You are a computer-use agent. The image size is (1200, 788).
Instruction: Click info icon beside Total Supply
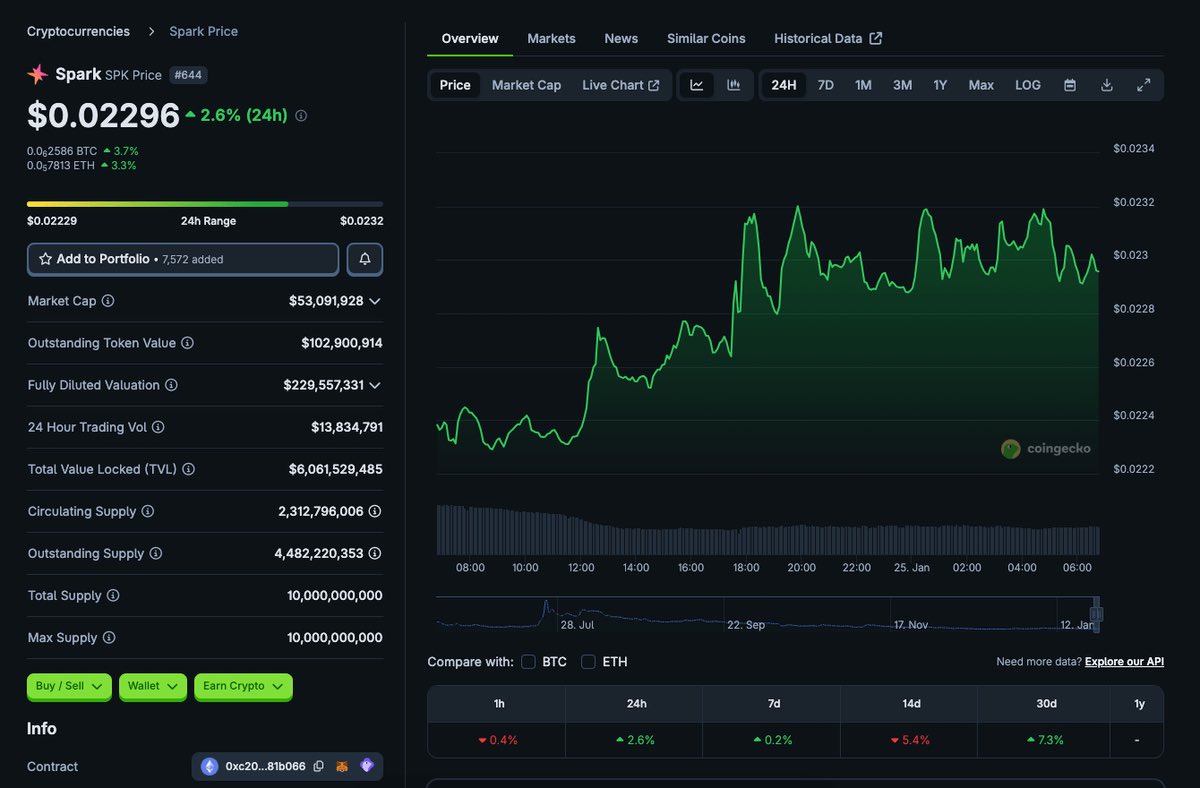[x=113, y=595]
